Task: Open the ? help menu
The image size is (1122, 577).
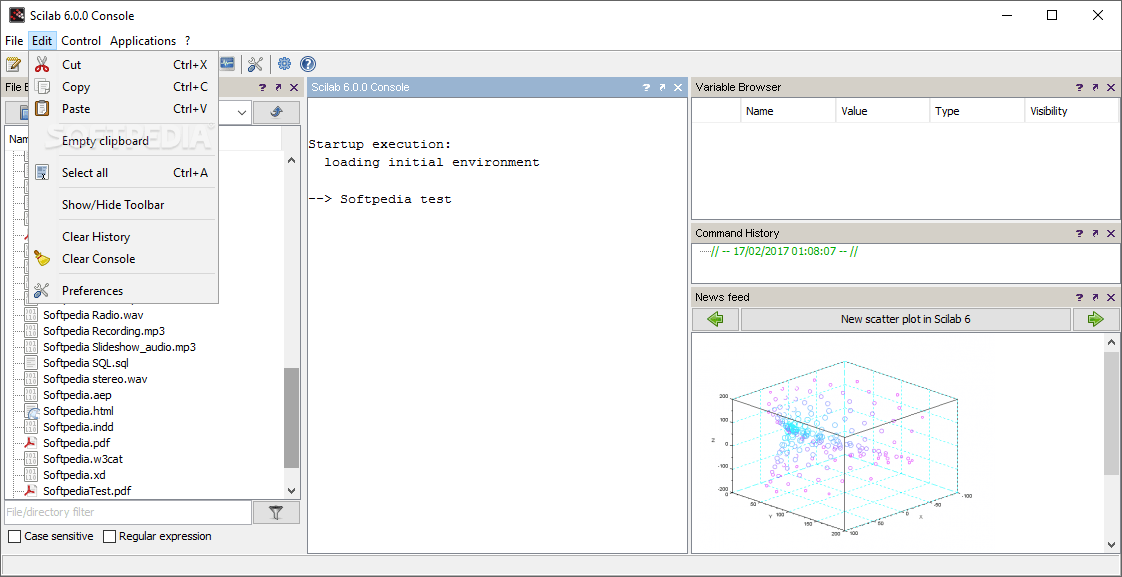Action: pyautogui.click(x=187, y=41)
